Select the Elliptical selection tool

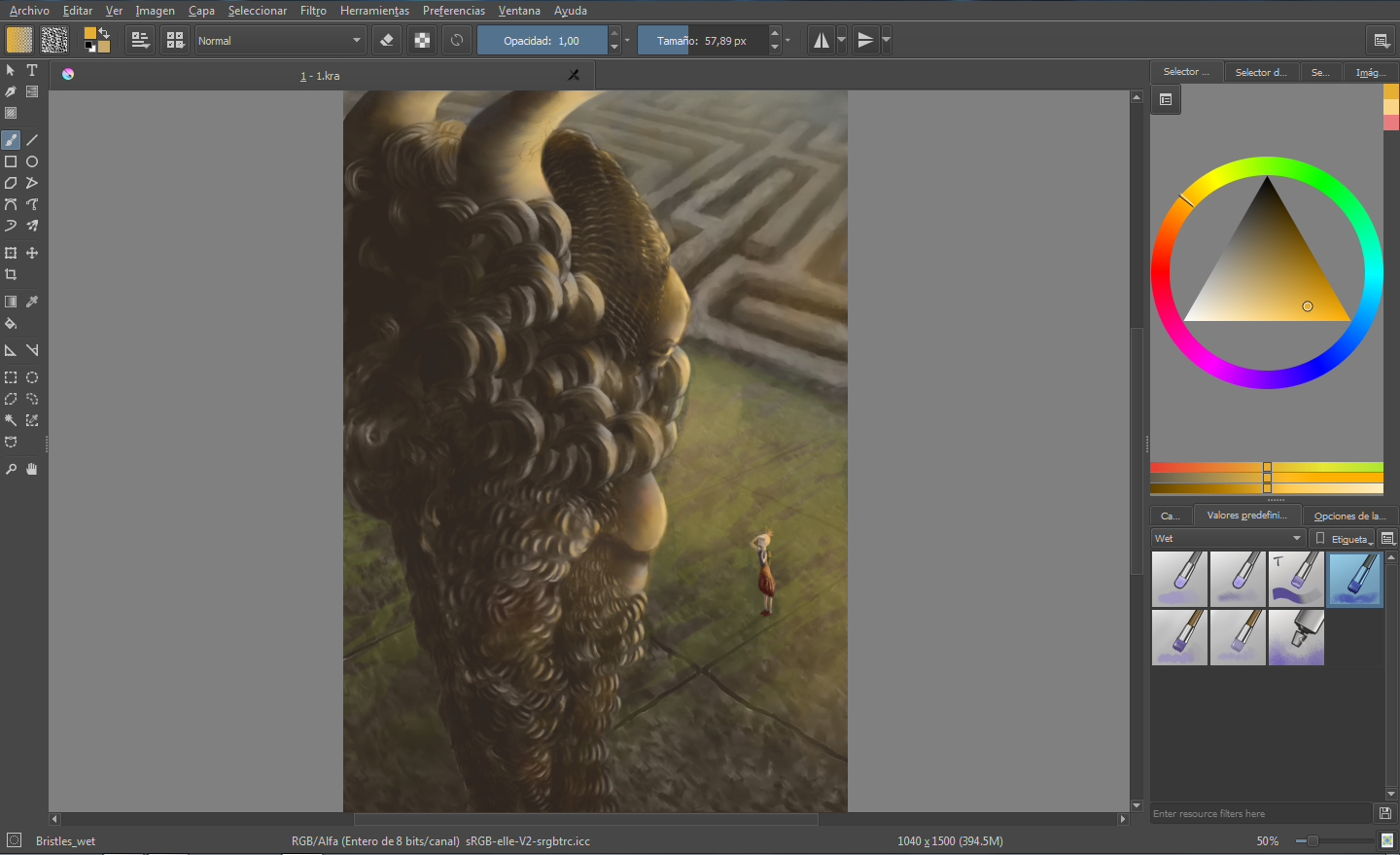[32, 377]
